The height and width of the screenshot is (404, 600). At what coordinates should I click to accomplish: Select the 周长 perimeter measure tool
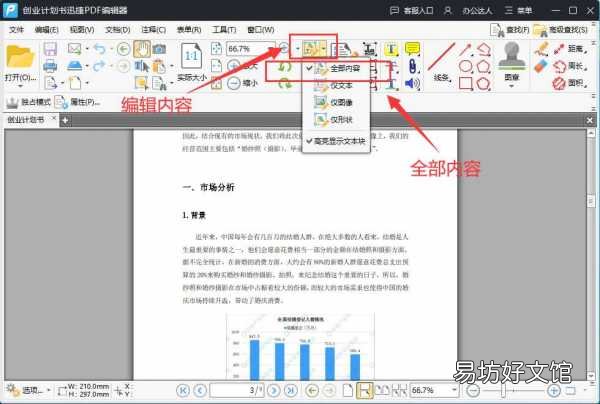click(569, 66)
